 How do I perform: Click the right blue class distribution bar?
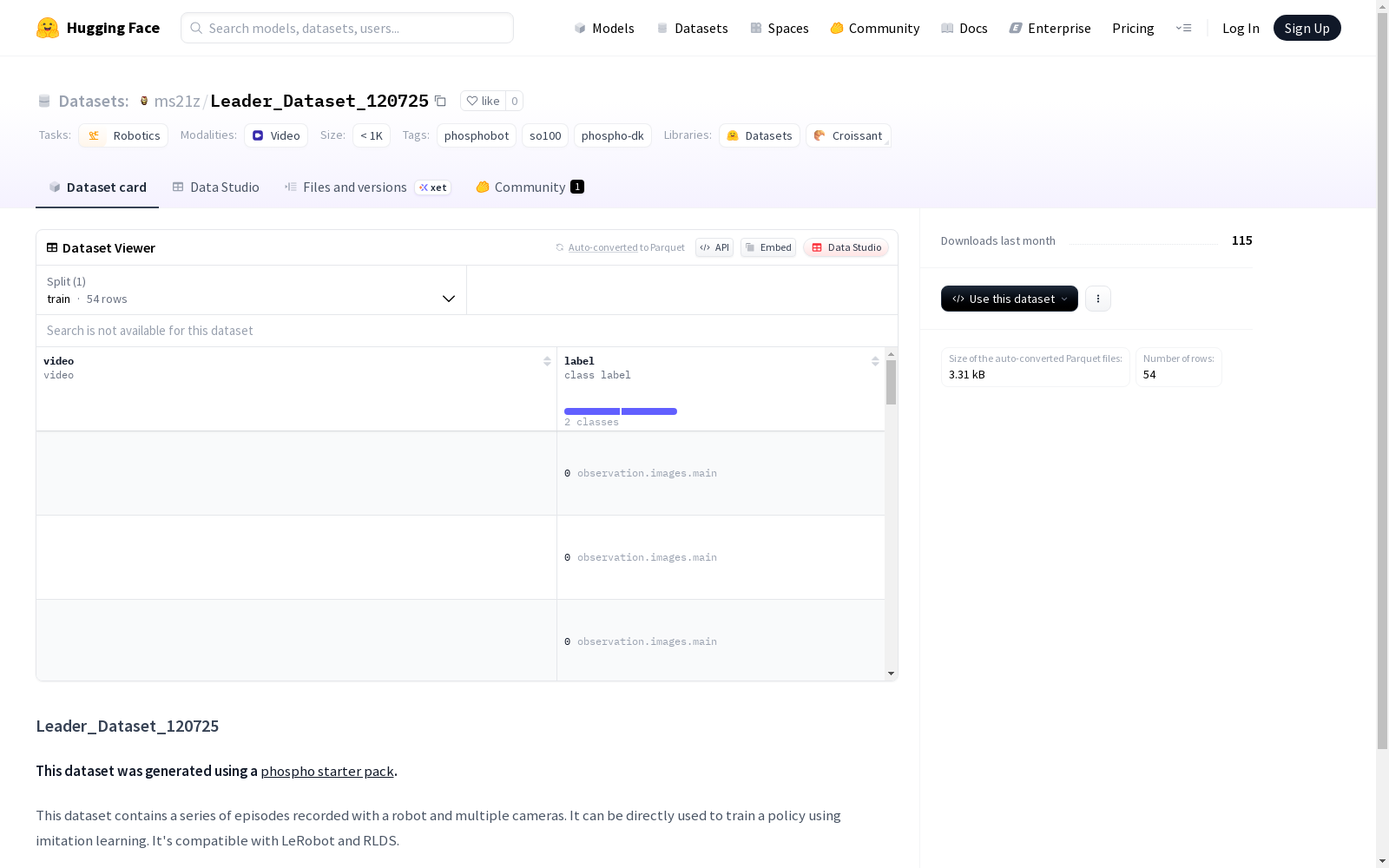[x=649, y=411]
